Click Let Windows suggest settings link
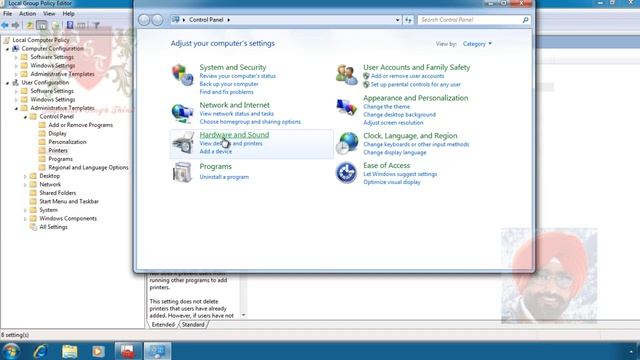 click(400, 174)
